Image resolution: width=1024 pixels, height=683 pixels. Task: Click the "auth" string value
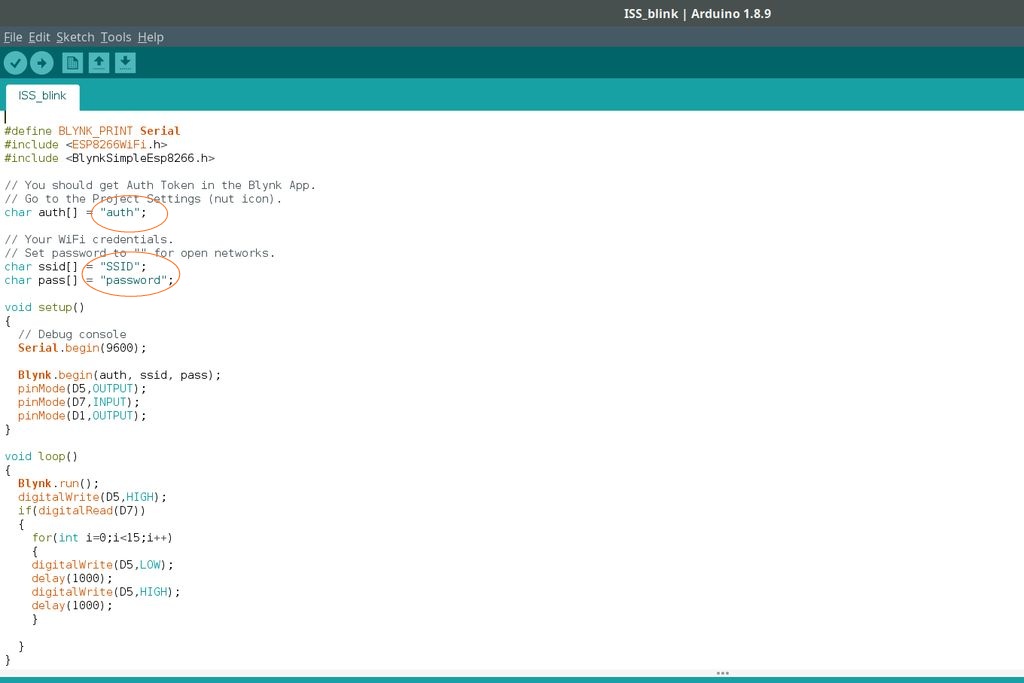click(x=120, y=212)
